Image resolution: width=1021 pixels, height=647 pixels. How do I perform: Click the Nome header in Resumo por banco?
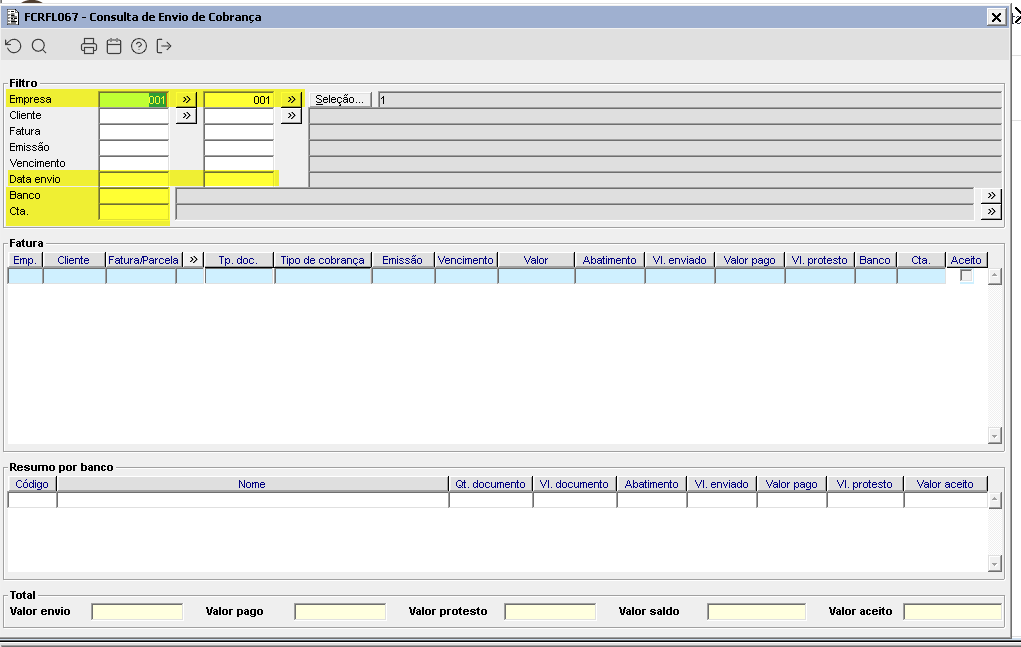pos(252,484)
